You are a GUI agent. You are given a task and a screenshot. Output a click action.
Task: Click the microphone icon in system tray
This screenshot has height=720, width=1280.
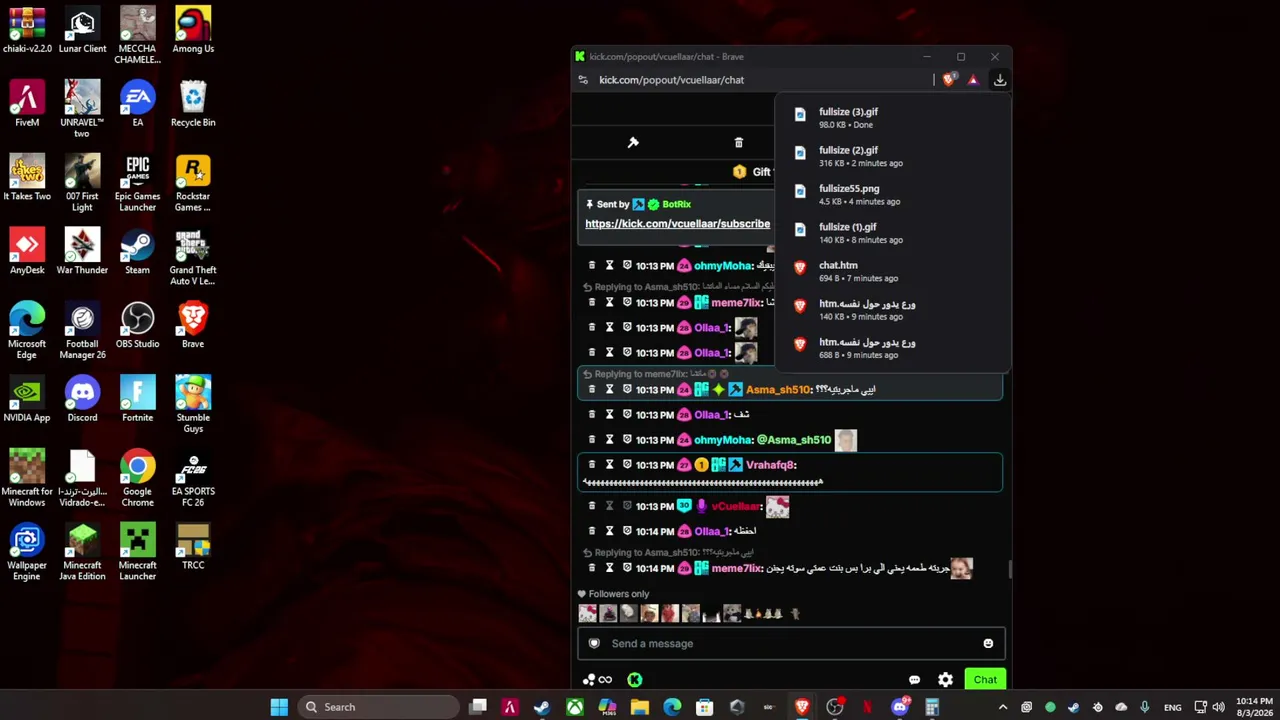pyautogui.click(x=1145, y=707)
